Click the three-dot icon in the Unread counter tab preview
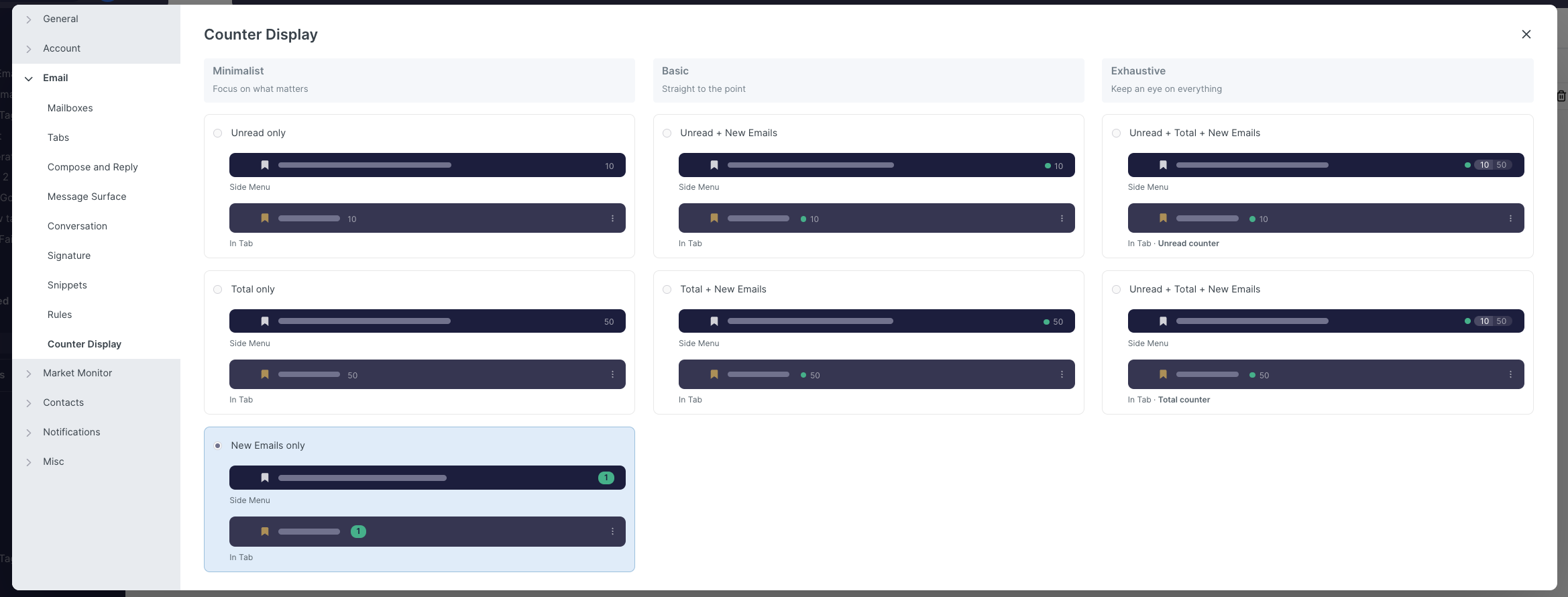Screen dimensions: 1568x597 click(1510, 219)
